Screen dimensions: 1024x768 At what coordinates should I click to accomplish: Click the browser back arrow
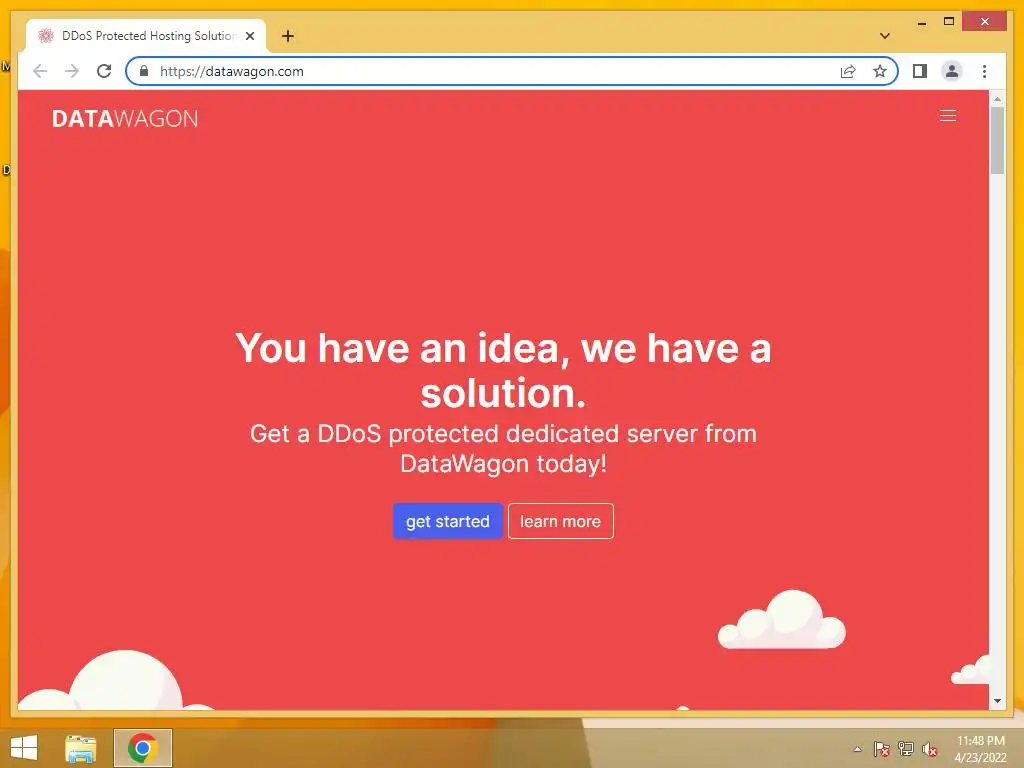(x=40, y=71)
